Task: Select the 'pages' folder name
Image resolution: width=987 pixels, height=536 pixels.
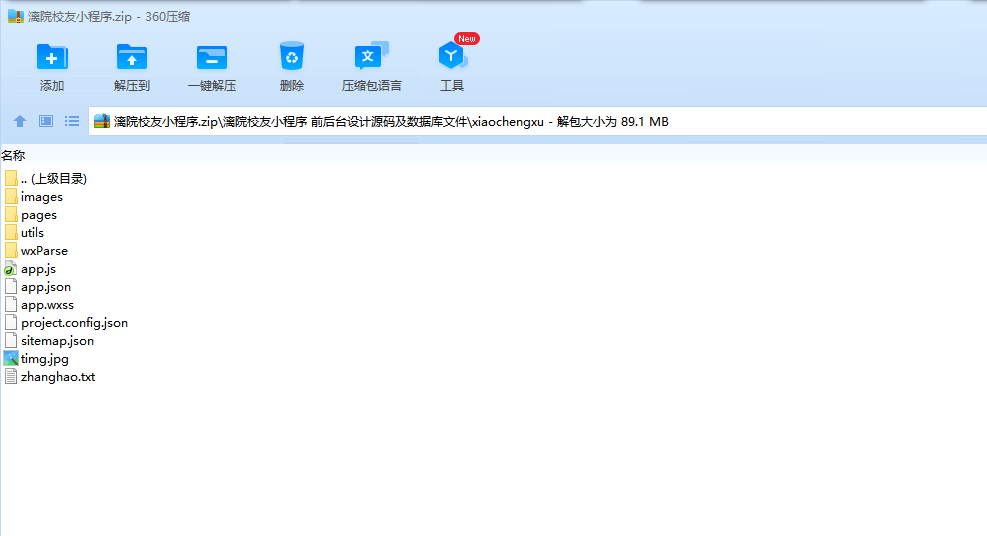Action: coord(39,215)
